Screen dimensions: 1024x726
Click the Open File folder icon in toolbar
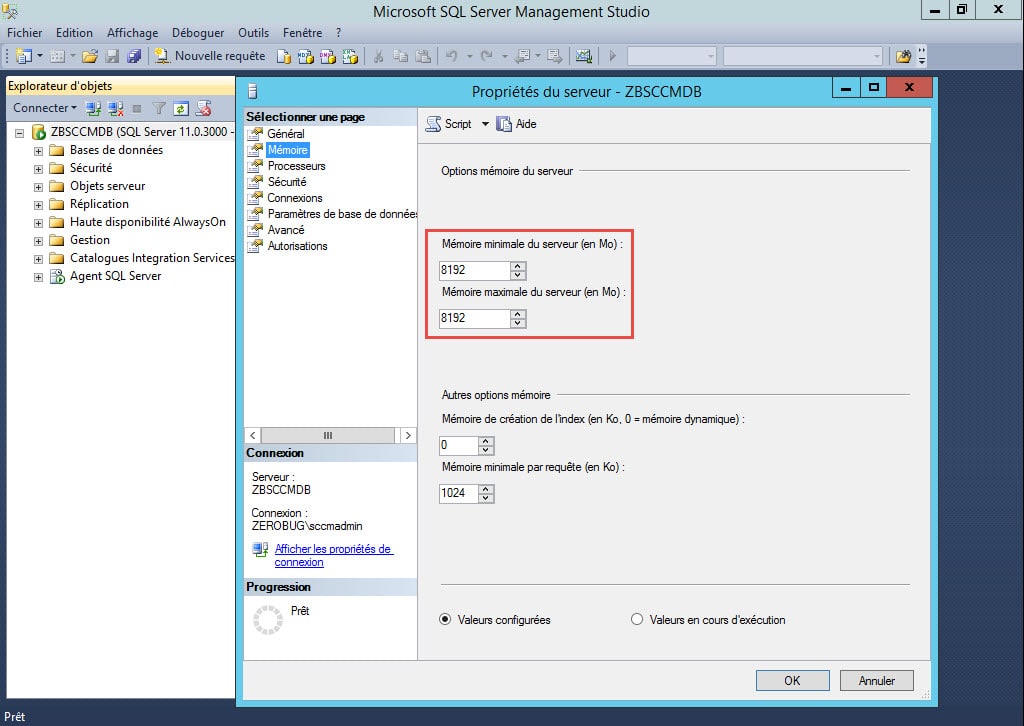(90, 56)
